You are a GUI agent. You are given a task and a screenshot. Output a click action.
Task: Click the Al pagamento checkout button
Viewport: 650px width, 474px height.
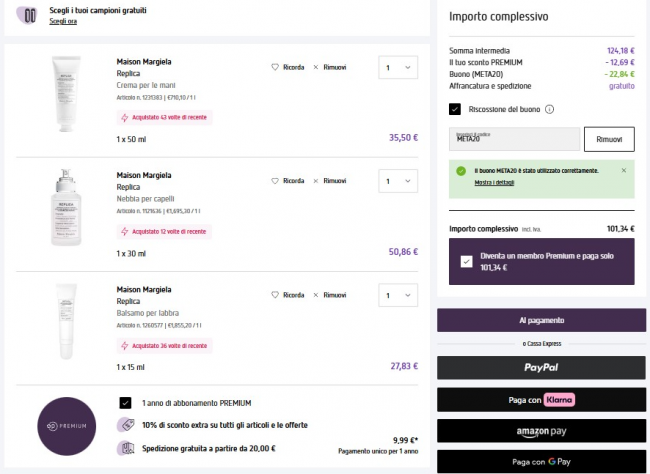coord(542,320)
